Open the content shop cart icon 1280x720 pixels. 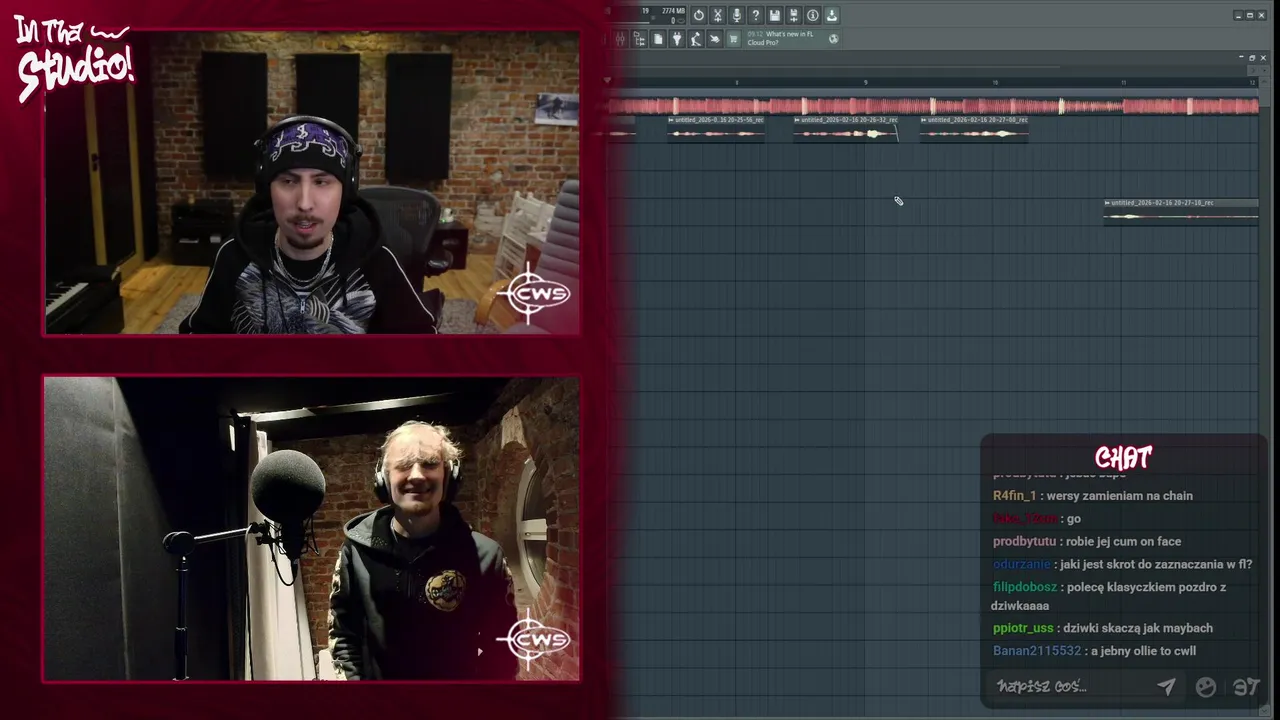click(733, 39)
